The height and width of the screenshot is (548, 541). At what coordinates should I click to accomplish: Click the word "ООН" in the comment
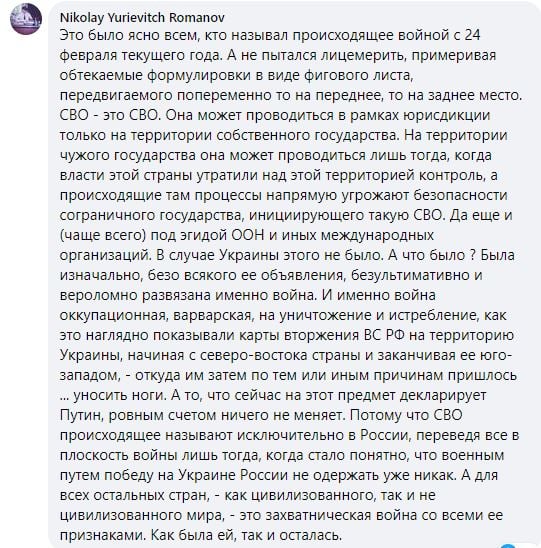(x=247, y=235)
